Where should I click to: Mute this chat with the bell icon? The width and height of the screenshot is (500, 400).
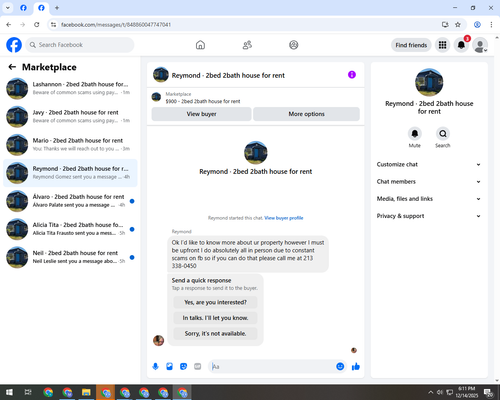(x=415, y=134)
